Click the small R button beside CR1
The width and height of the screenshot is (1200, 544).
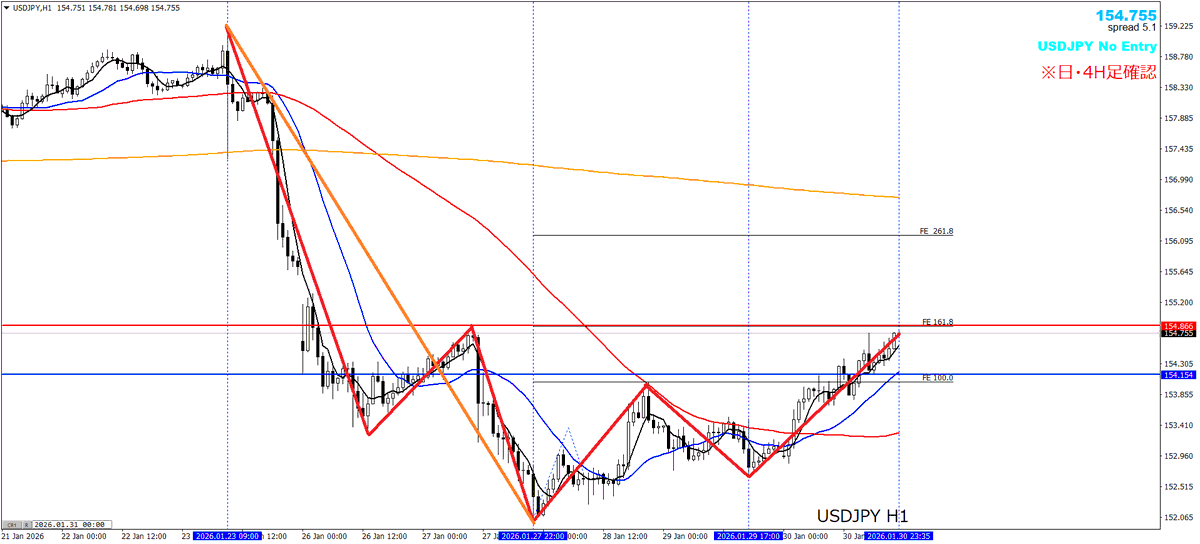pyautogui.click(x=26, y=524)
